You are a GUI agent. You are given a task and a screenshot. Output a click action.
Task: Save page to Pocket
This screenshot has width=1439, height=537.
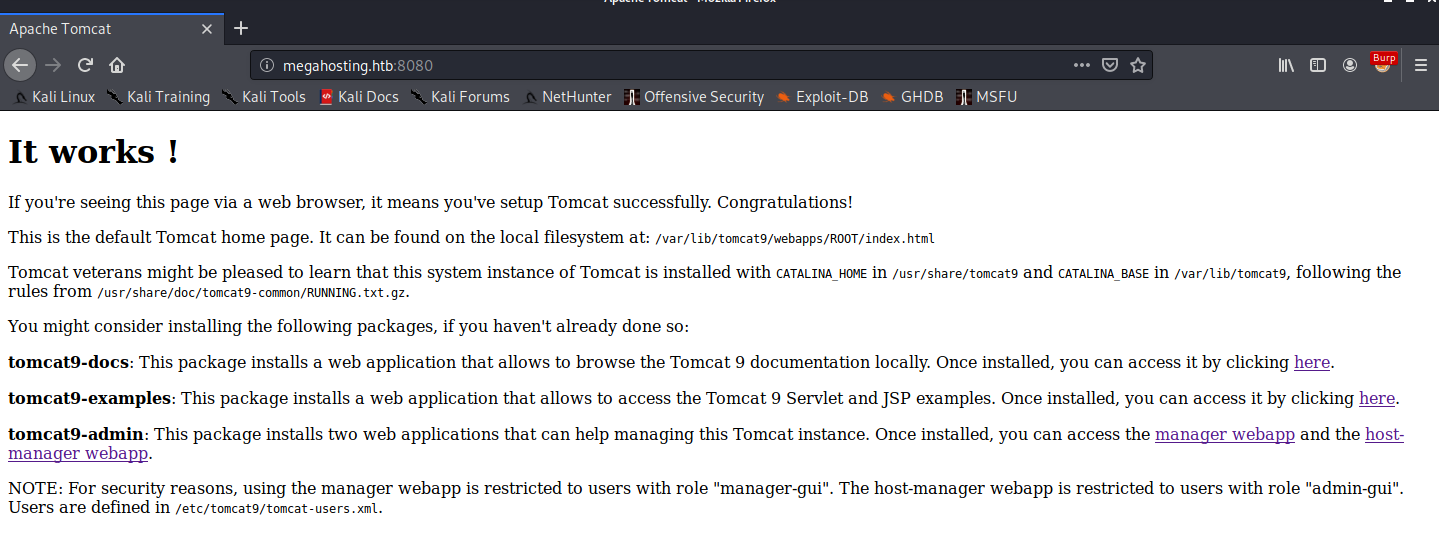1109,65
